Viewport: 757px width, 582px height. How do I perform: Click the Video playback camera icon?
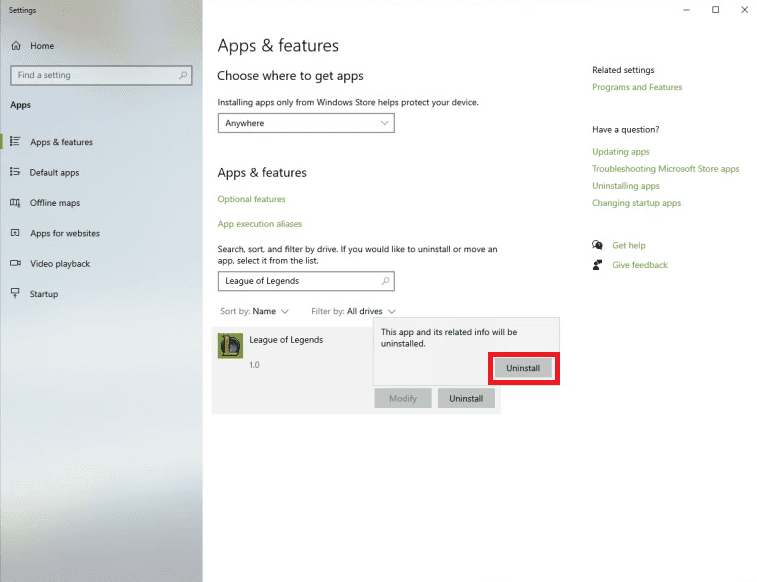point(15,263)
